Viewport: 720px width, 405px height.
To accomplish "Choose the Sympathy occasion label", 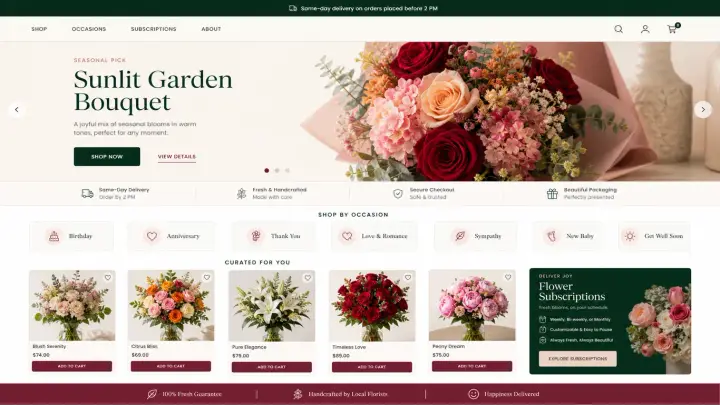I will [488, 236].
